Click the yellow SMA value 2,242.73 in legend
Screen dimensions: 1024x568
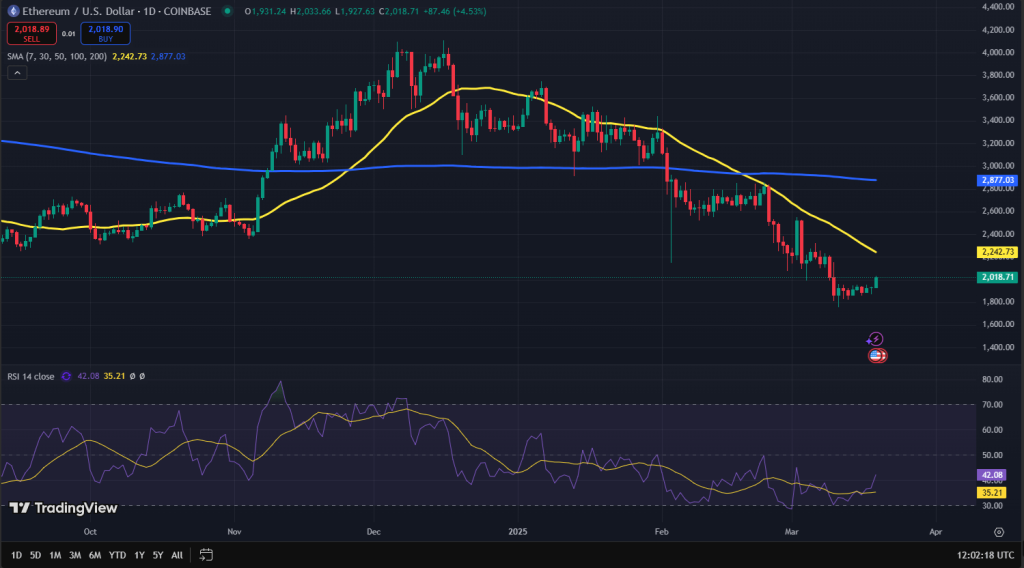point(129,57)
